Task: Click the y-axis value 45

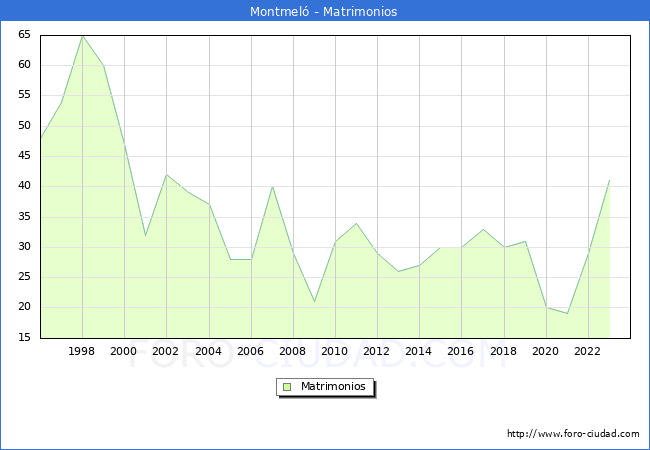Action: pos(24,156)
